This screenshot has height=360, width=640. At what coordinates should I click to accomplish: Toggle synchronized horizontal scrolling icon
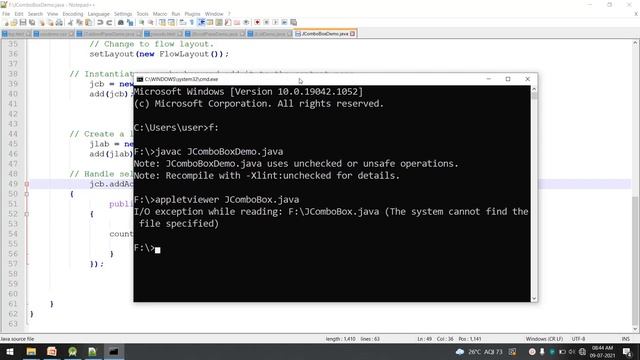(x=171, y=22)
